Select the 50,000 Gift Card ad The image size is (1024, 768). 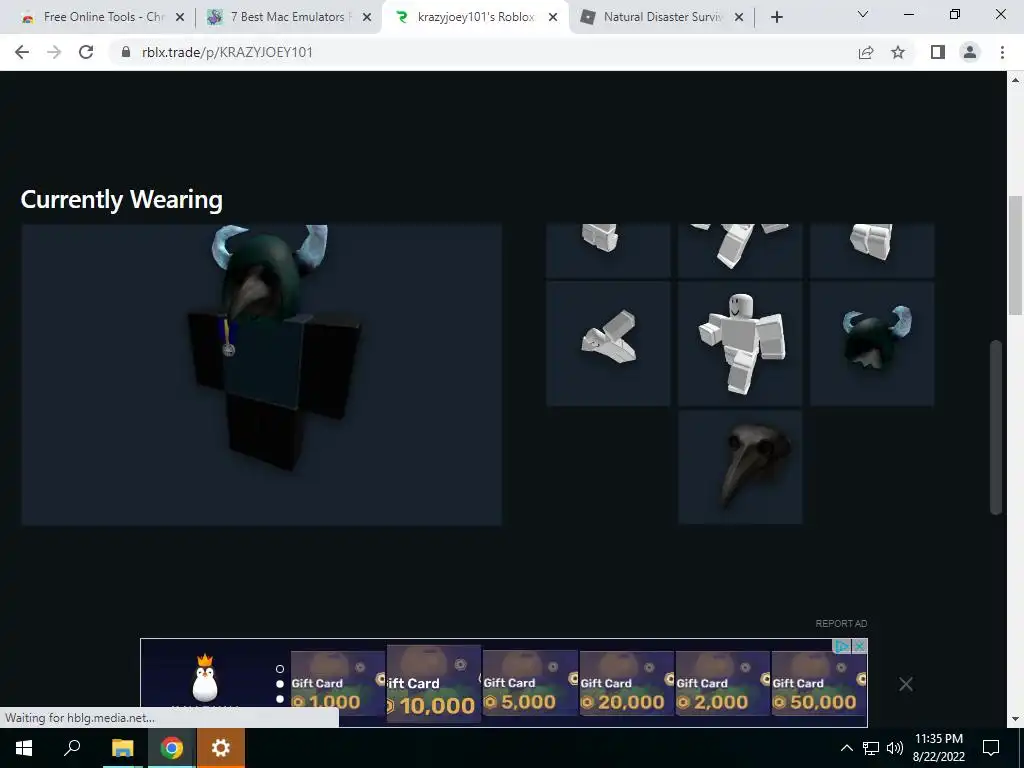click(x=819, y=683)
